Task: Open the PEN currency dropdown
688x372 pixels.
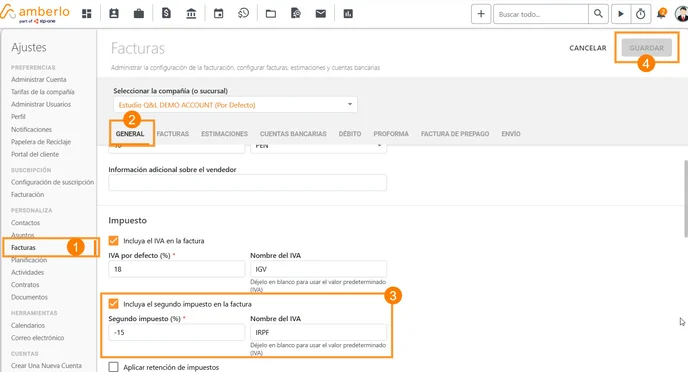Action: click(319, 148)
